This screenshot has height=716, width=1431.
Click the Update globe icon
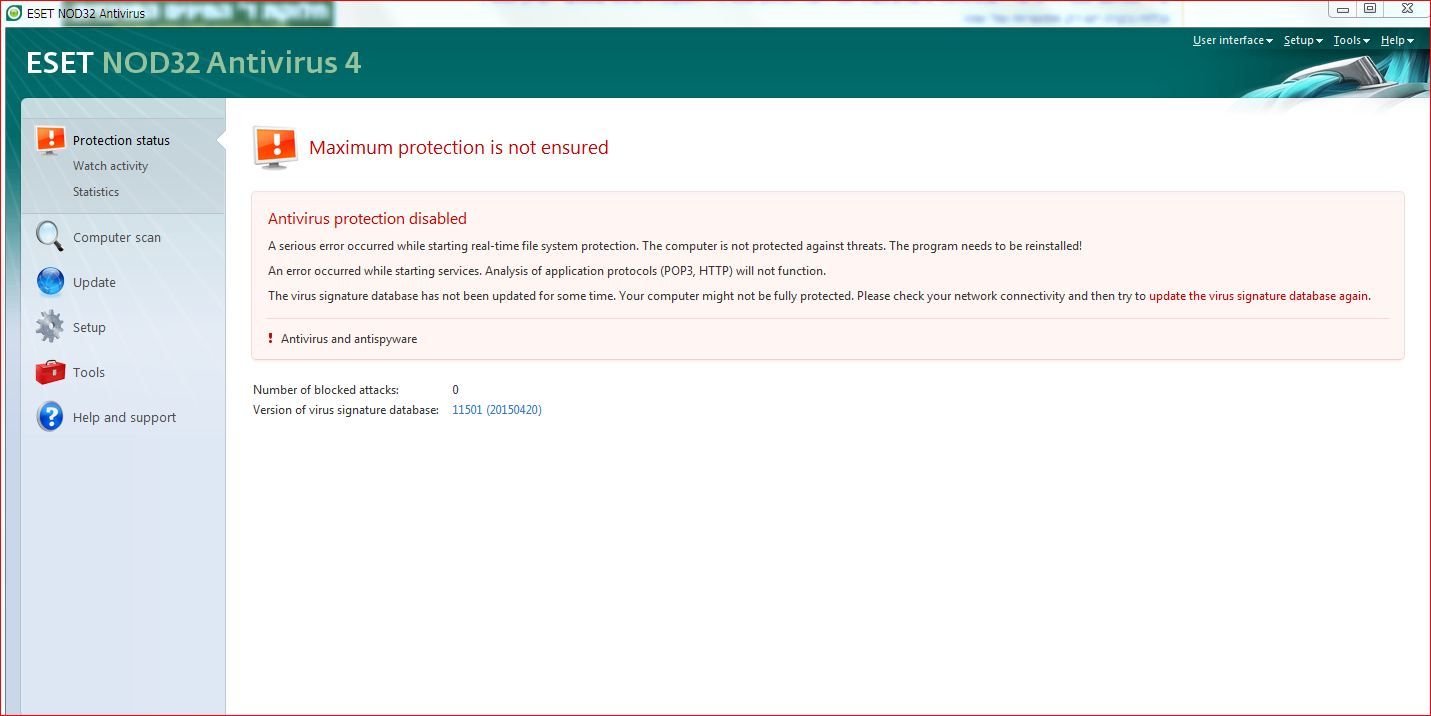click(x=50, y=282)
